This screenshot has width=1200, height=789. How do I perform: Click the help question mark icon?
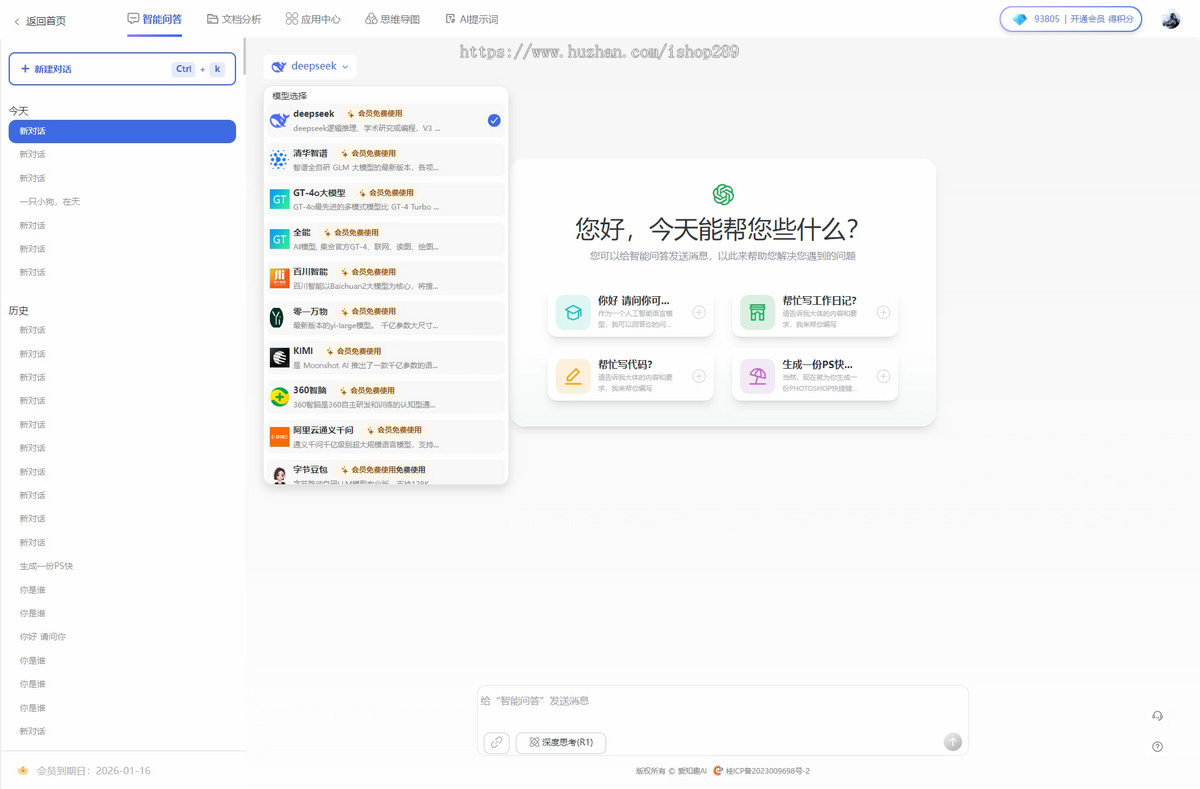click(1157, 747)
